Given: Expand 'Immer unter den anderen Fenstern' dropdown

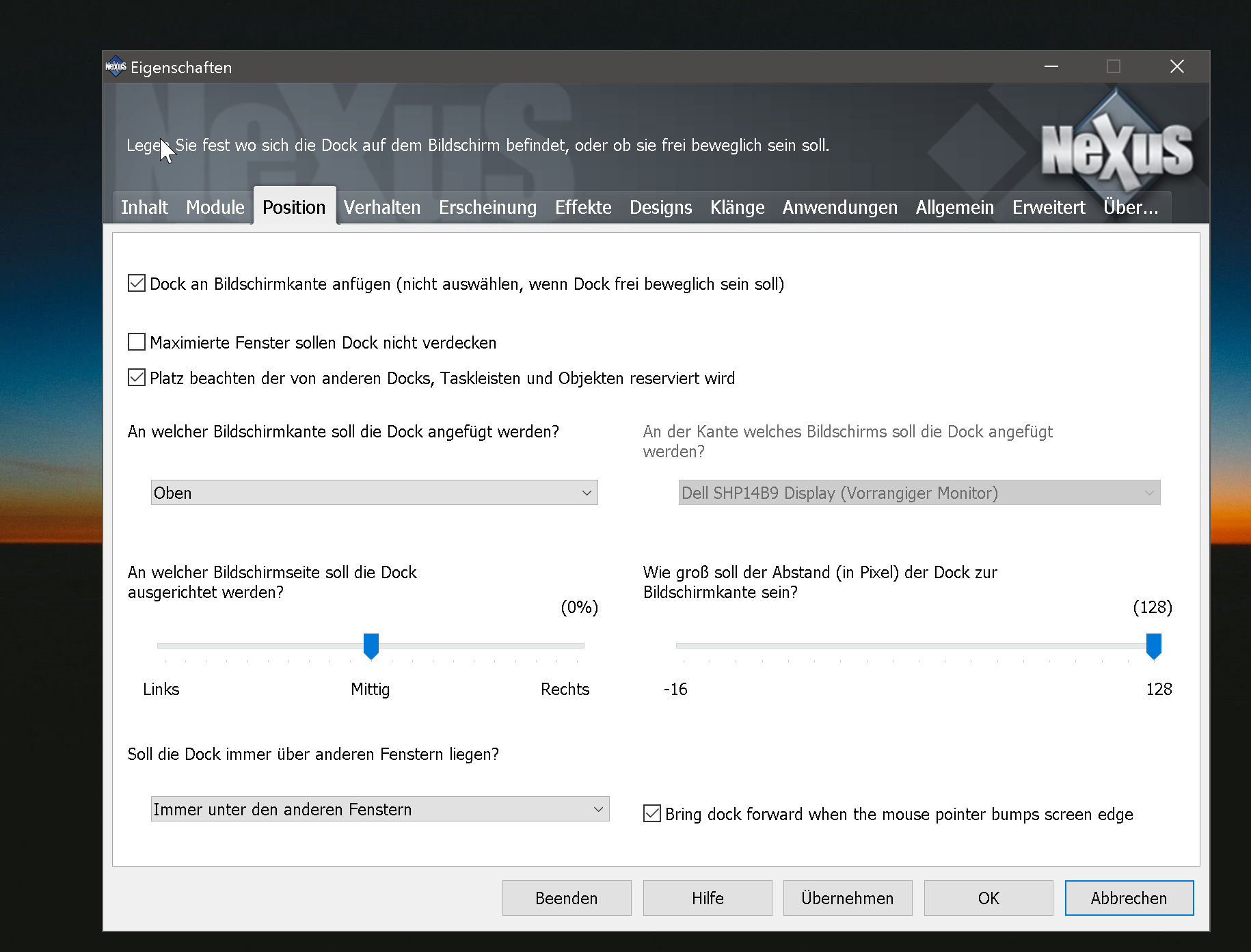Looking at the screenshot, I should click(379, 809).
